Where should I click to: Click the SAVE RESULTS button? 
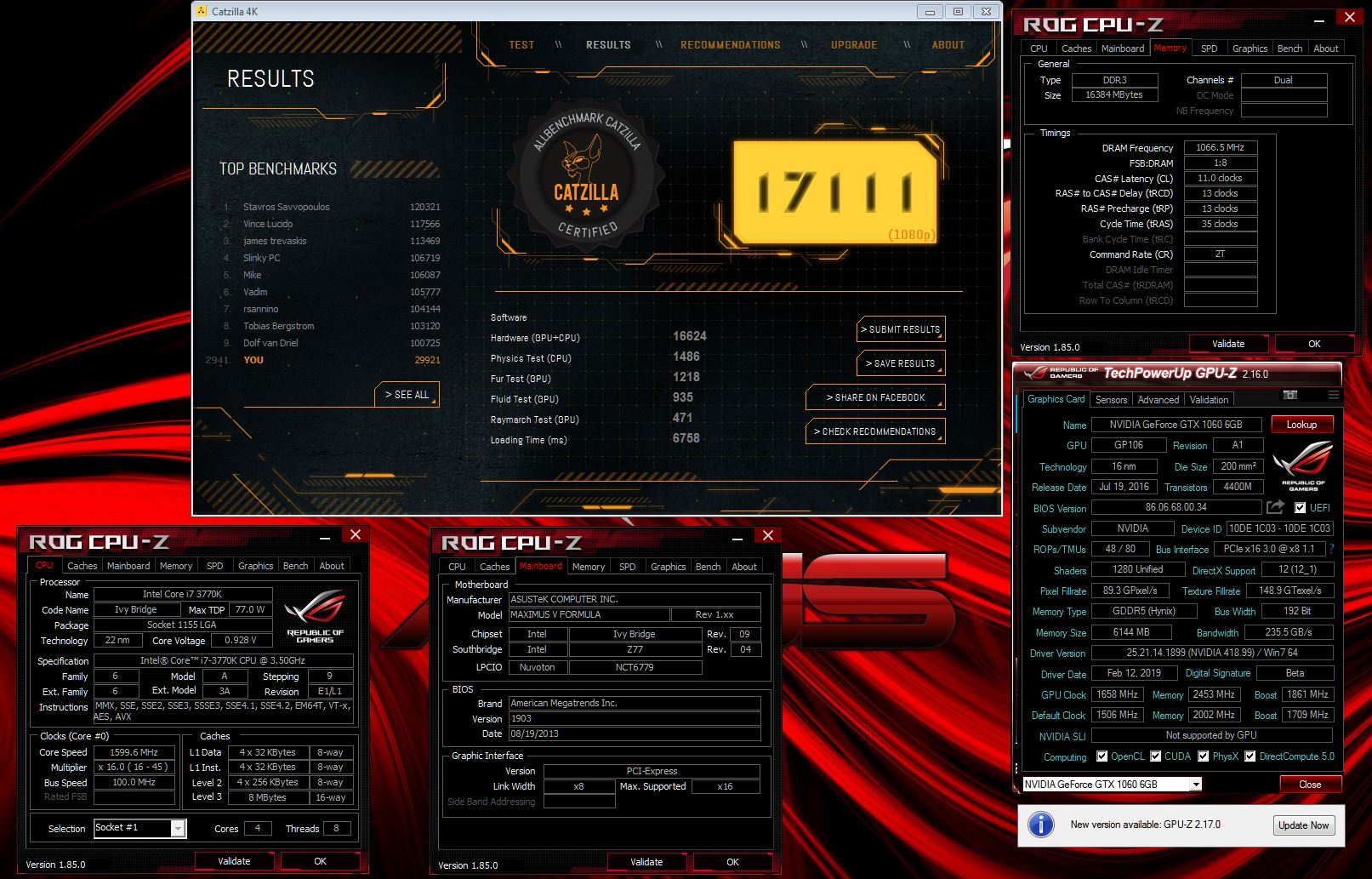click(x=900, y=363)
